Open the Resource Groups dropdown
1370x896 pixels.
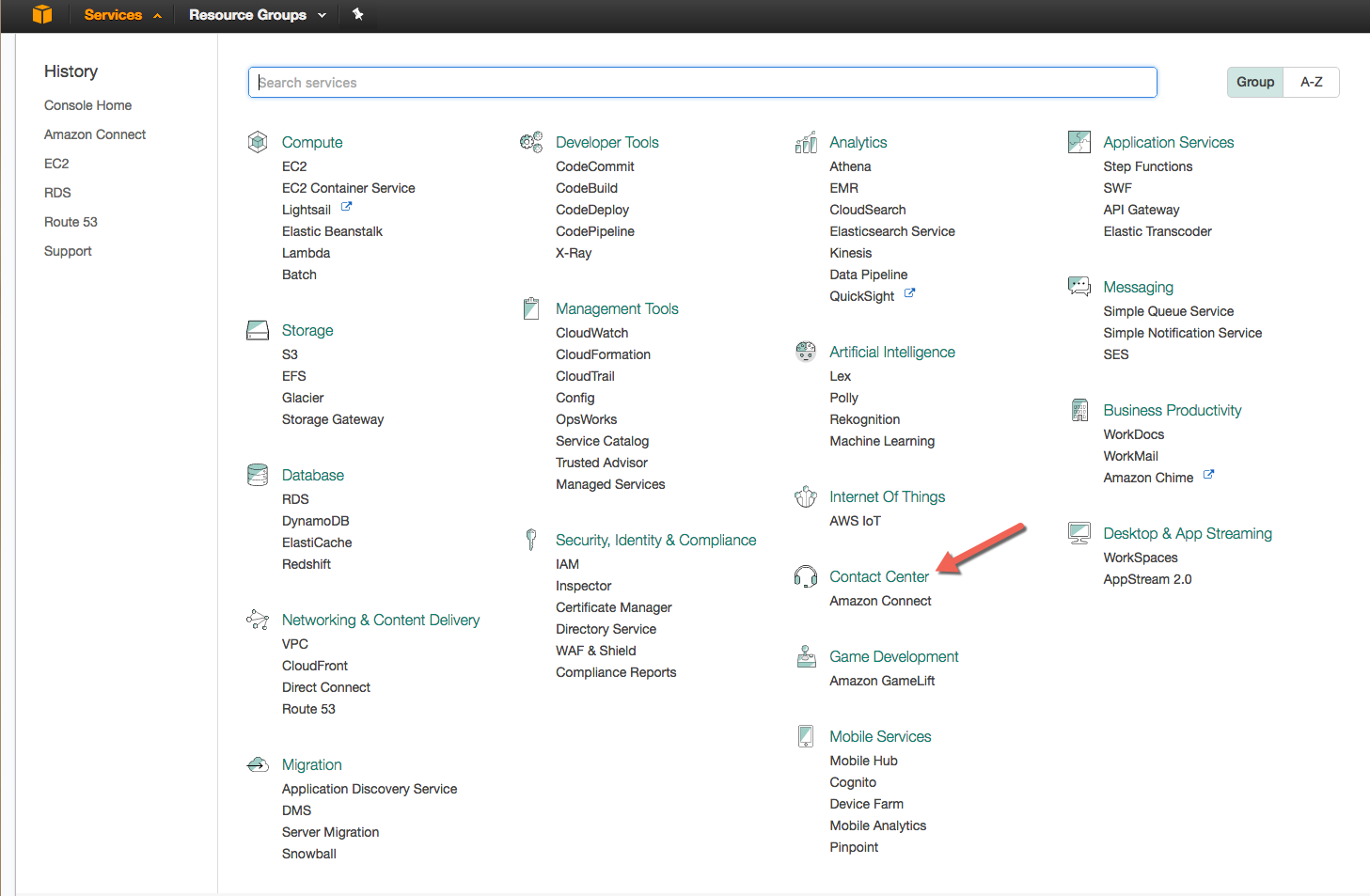(258, 15)
